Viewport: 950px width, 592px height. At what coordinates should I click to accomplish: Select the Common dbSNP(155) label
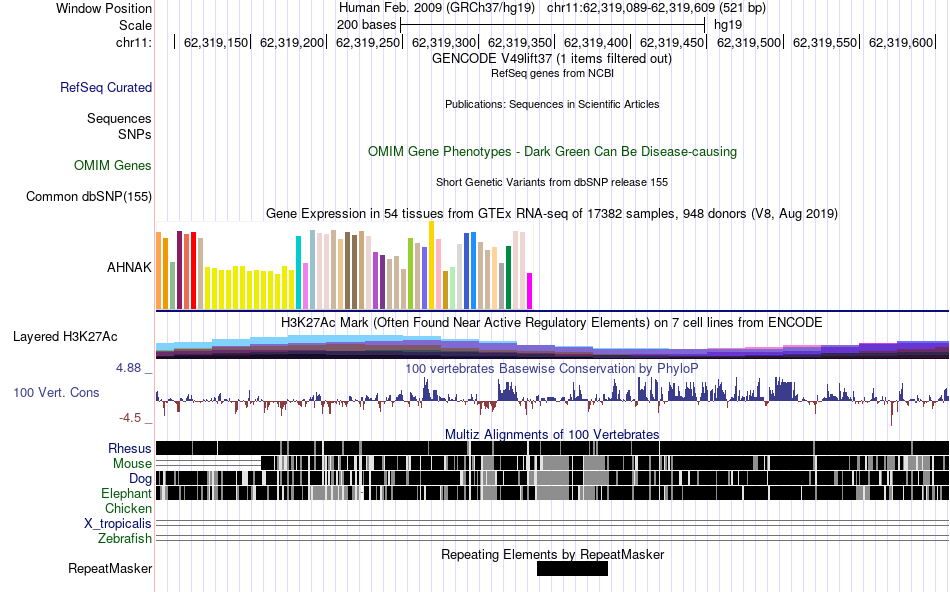pos(88,196)
